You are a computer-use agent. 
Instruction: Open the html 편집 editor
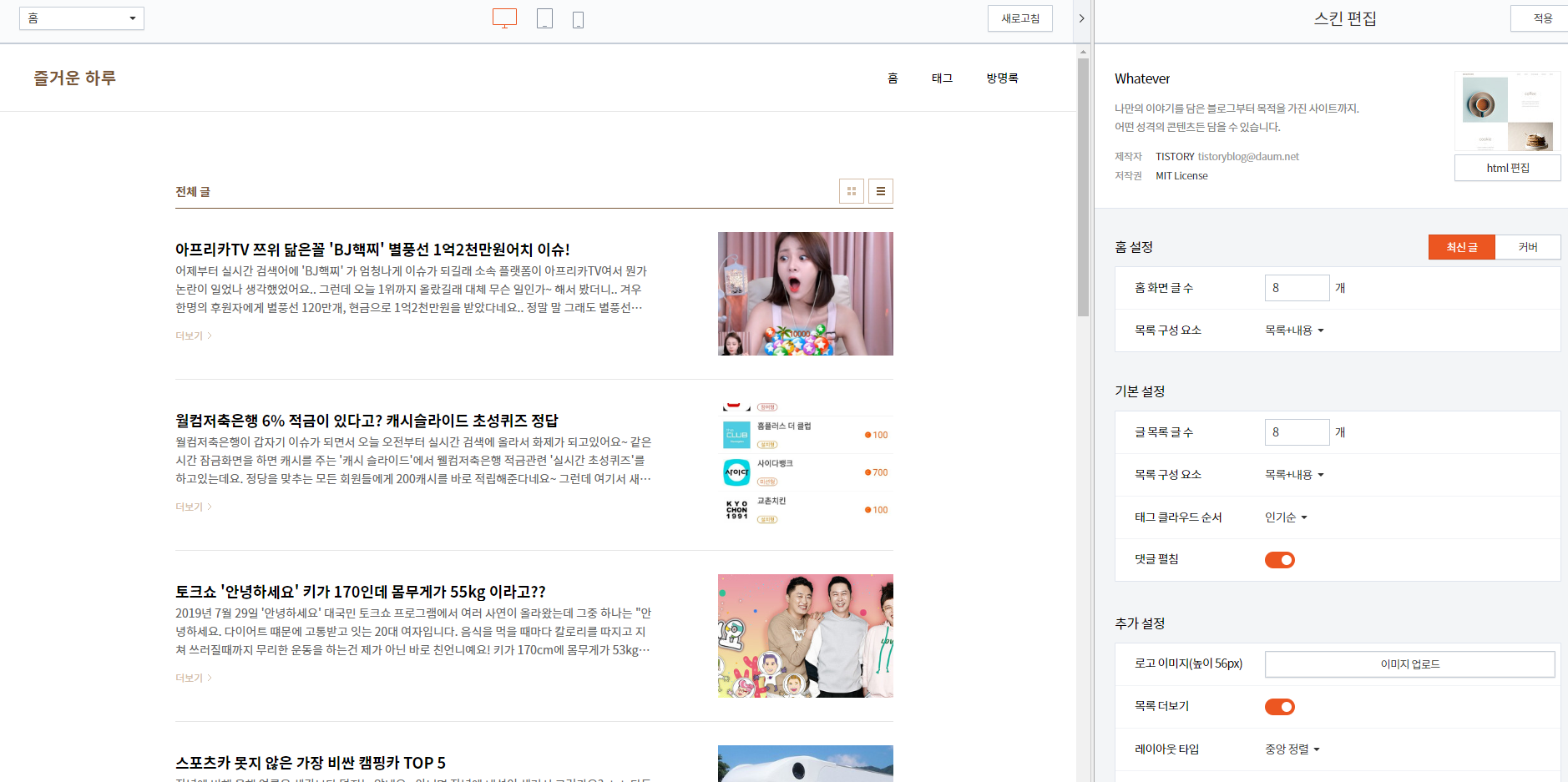coord(1507,168)
